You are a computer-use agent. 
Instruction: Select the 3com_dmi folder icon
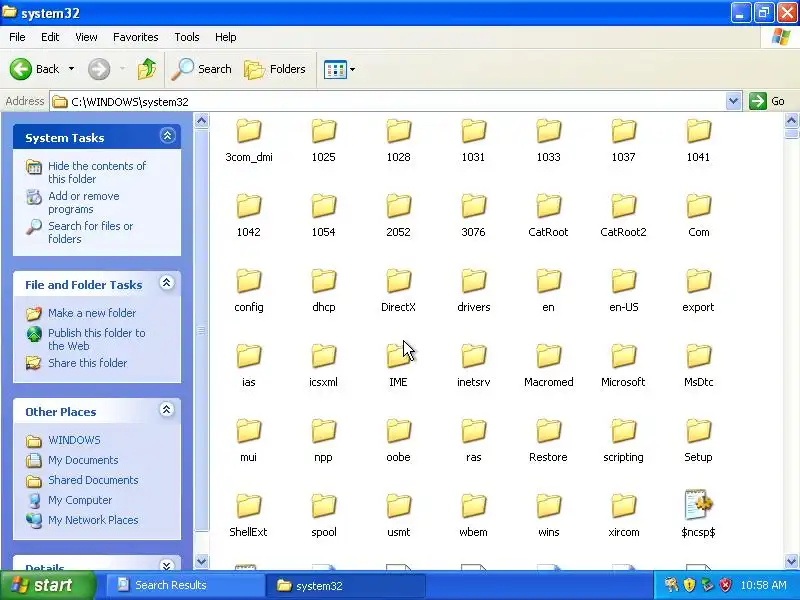[249, 132]
